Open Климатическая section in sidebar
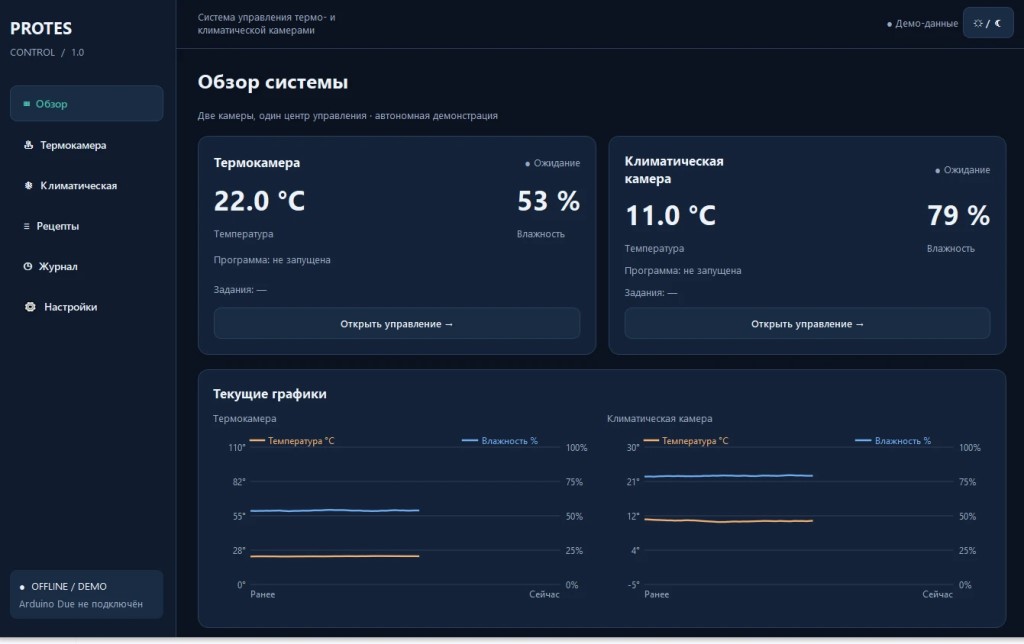Screen dimensions: 1024x644 86,185
